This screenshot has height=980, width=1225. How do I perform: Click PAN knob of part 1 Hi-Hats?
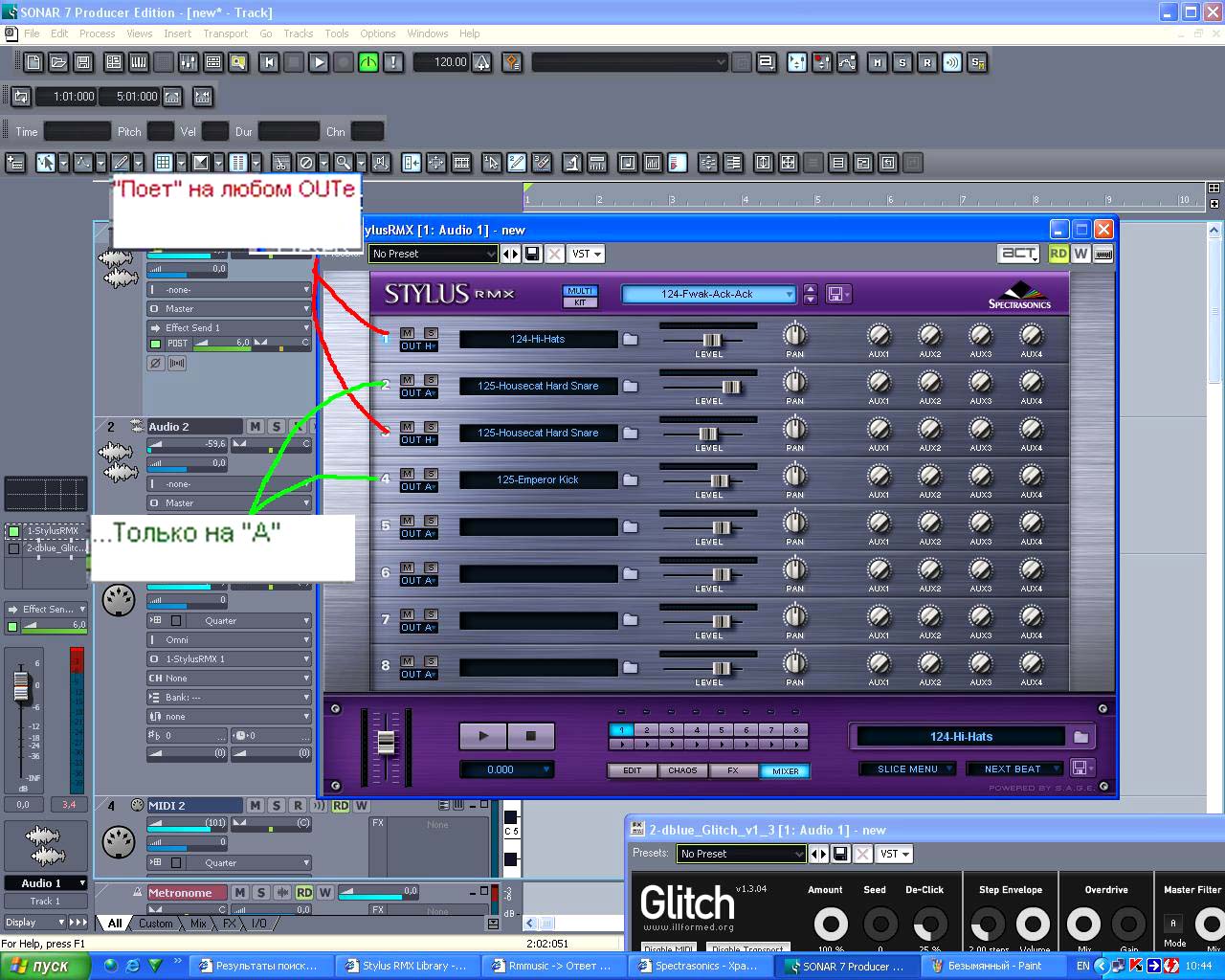click(794, 335)
